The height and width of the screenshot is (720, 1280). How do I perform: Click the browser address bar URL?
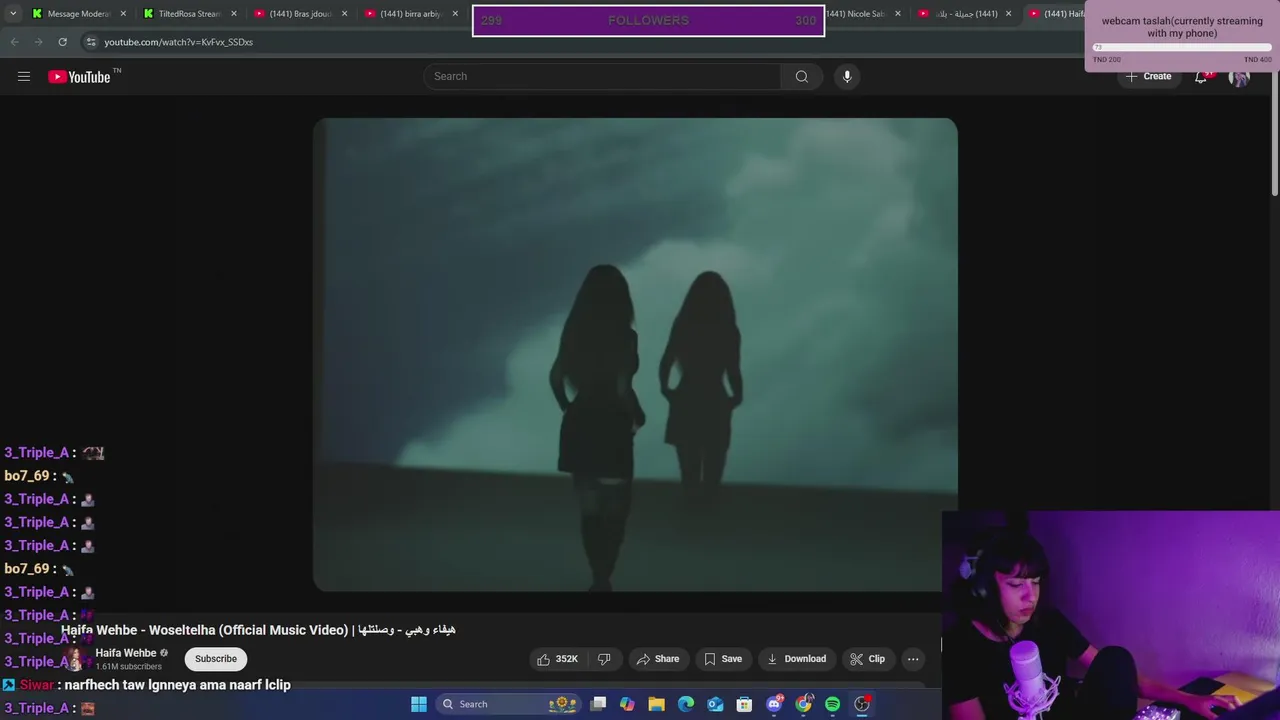click(178, 42)
